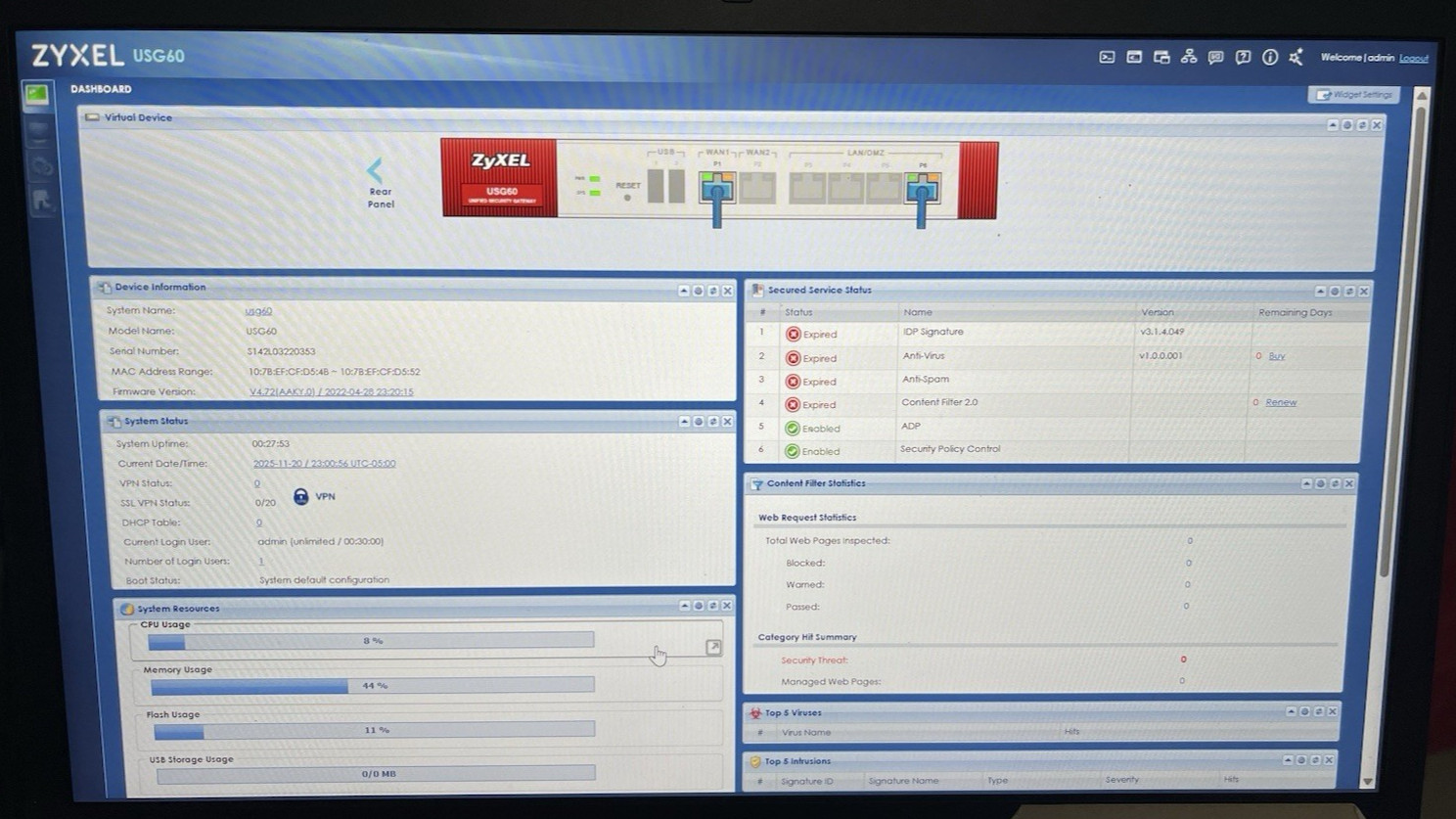Collapse the Content Filter Statistics widget
Image resolution: width=1456 pixels, height=819 pixels.
1306,483
